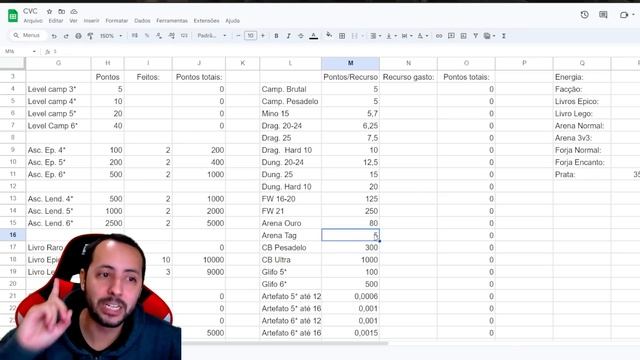Viewport: 640px width, 360px height.
Task: Open version history clock icon
Action: point(584,15)
